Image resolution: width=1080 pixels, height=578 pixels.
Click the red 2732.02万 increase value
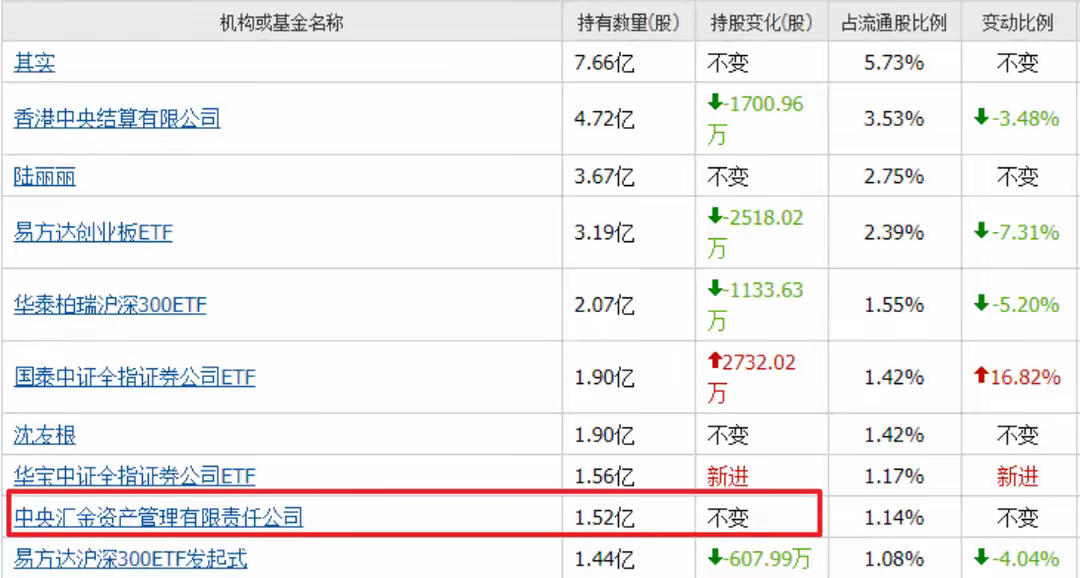click(x=752, y=378)
